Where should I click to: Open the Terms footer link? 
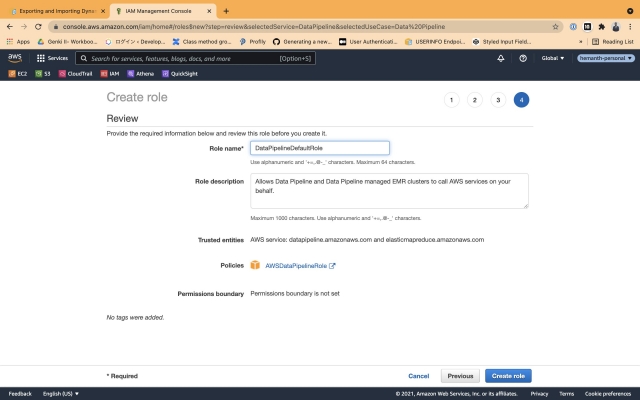pyautogui.click(x=567, y=394)
